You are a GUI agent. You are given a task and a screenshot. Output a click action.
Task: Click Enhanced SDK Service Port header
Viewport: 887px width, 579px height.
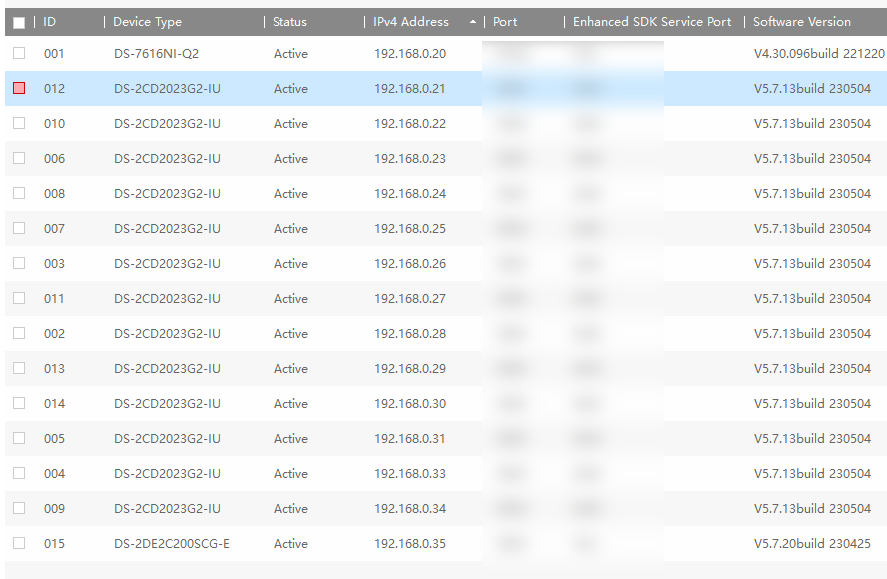point(652,22)
